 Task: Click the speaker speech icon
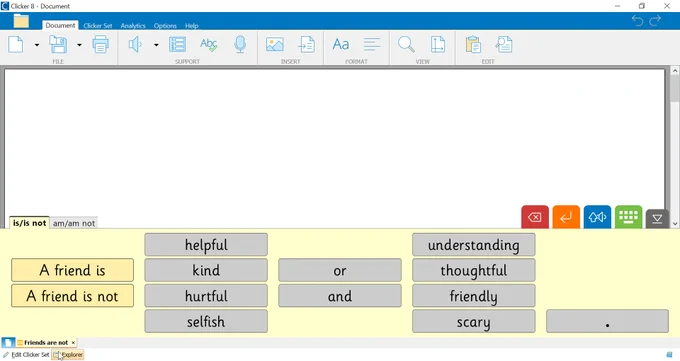[x=135, y=44]
